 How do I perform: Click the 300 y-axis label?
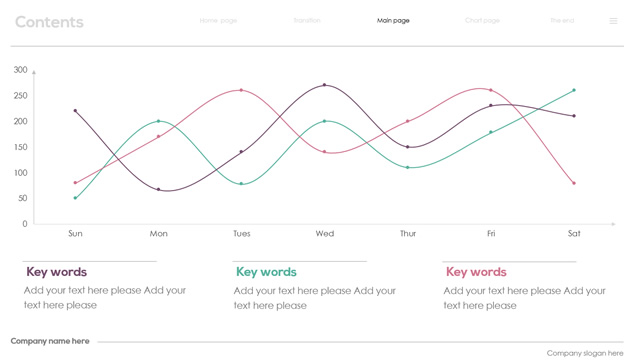(x=21, y=70)
